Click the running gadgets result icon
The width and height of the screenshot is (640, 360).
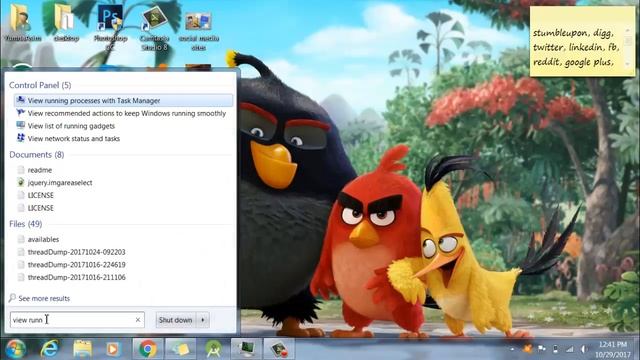(x=20, y=125)
